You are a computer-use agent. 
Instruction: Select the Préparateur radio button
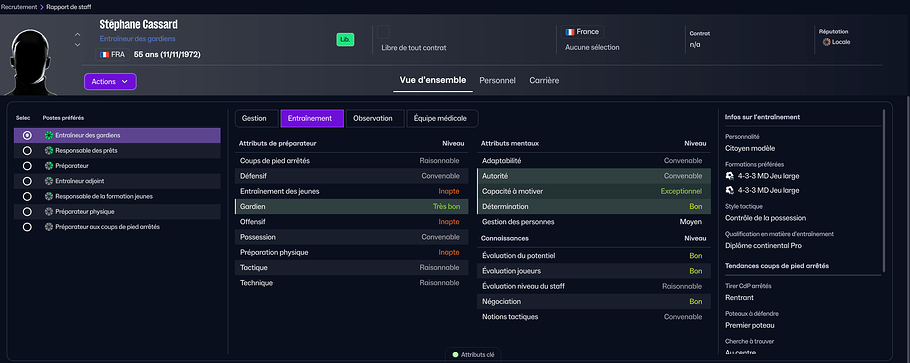27,166
